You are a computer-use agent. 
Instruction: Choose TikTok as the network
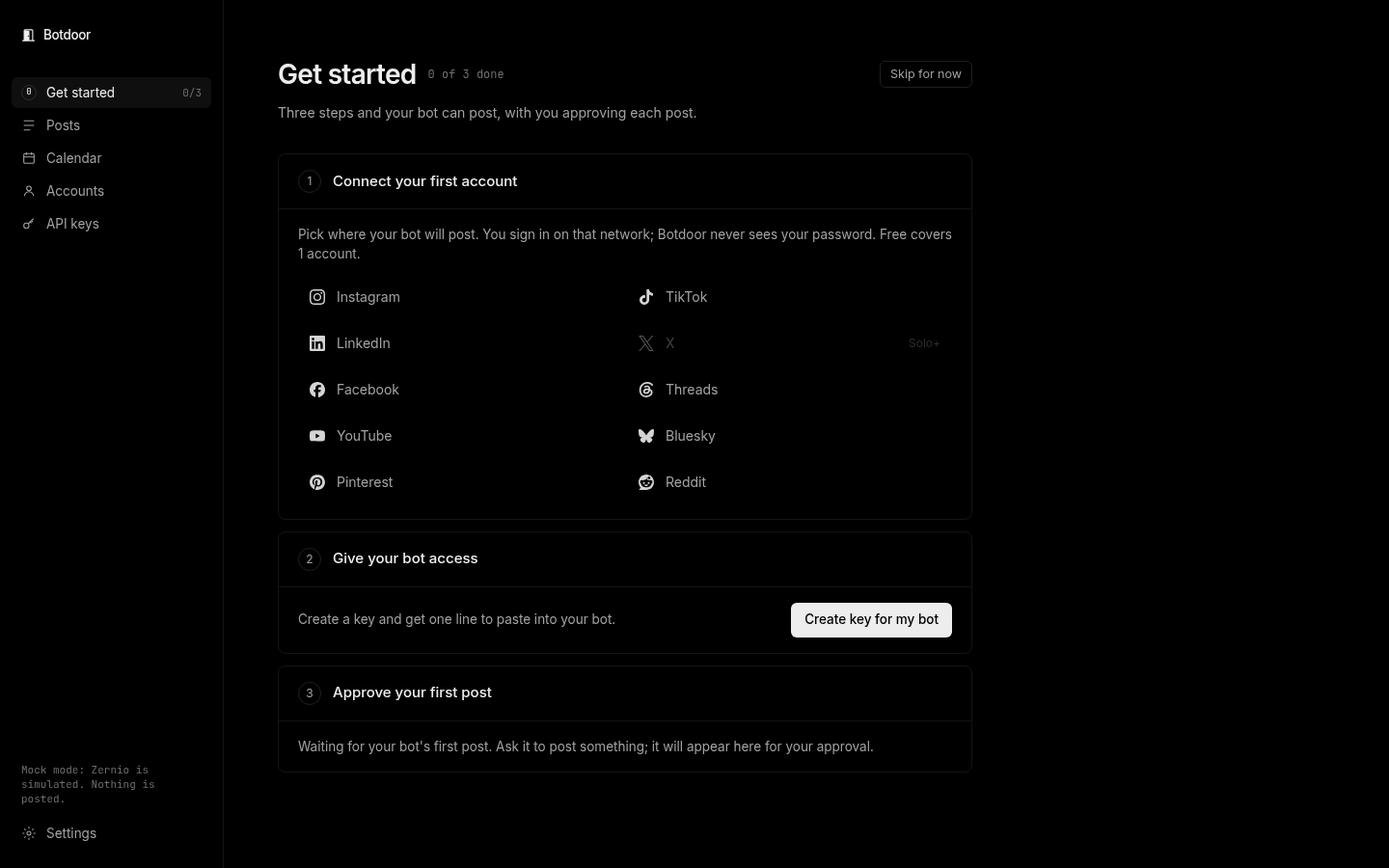789,297
